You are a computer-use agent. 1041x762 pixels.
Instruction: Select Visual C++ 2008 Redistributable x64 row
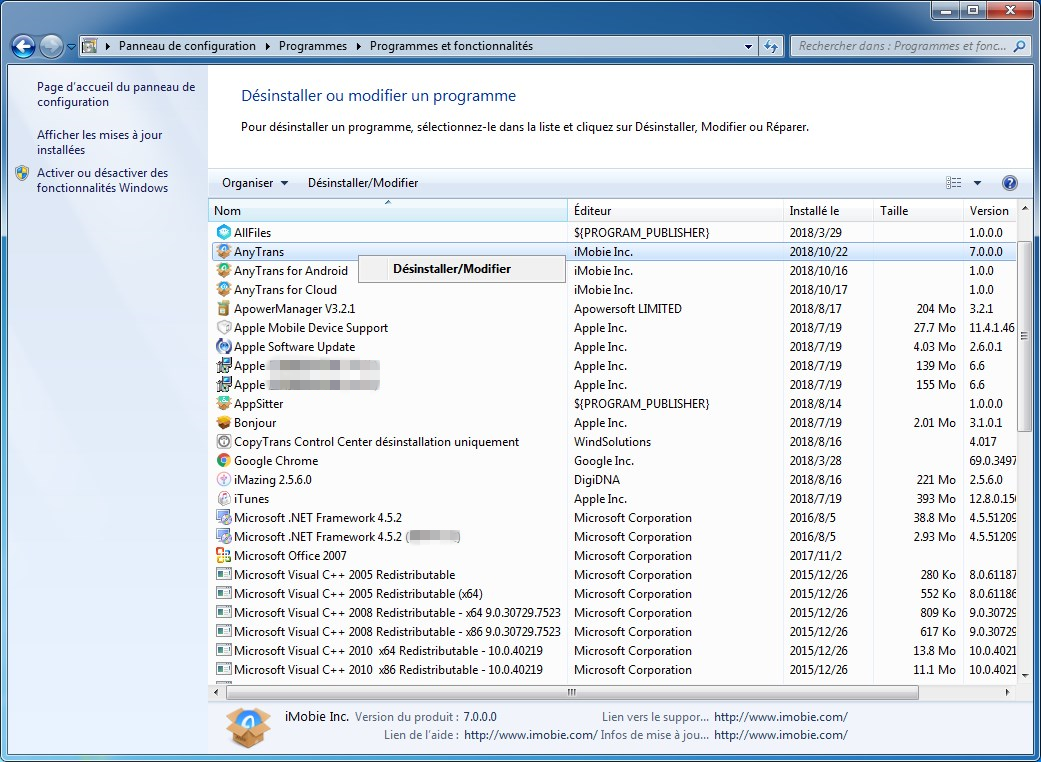point(612,613)
